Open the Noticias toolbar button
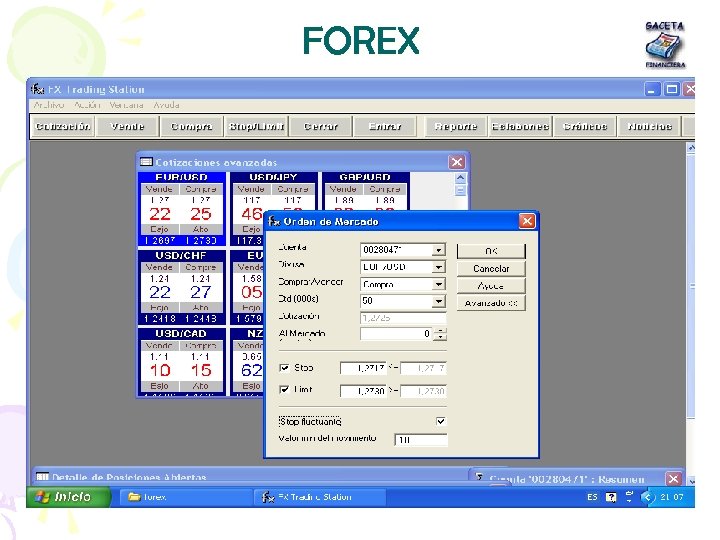 click(x=649, y=126)
